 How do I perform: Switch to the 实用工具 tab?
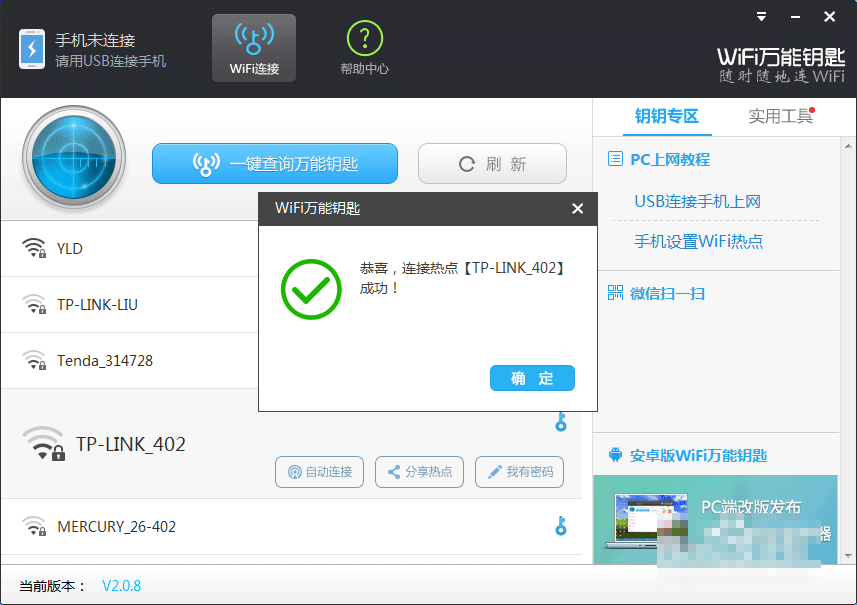(x=780, y=116)
